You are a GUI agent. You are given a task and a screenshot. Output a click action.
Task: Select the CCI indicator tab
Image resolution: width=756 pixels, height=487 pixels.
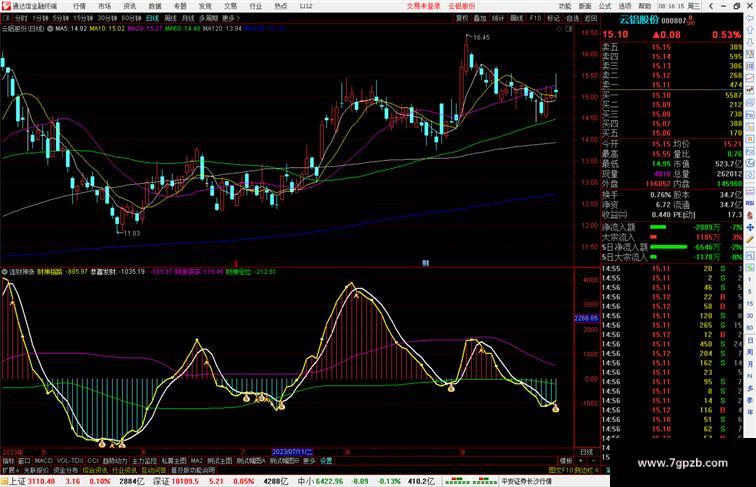coord(93,461)
